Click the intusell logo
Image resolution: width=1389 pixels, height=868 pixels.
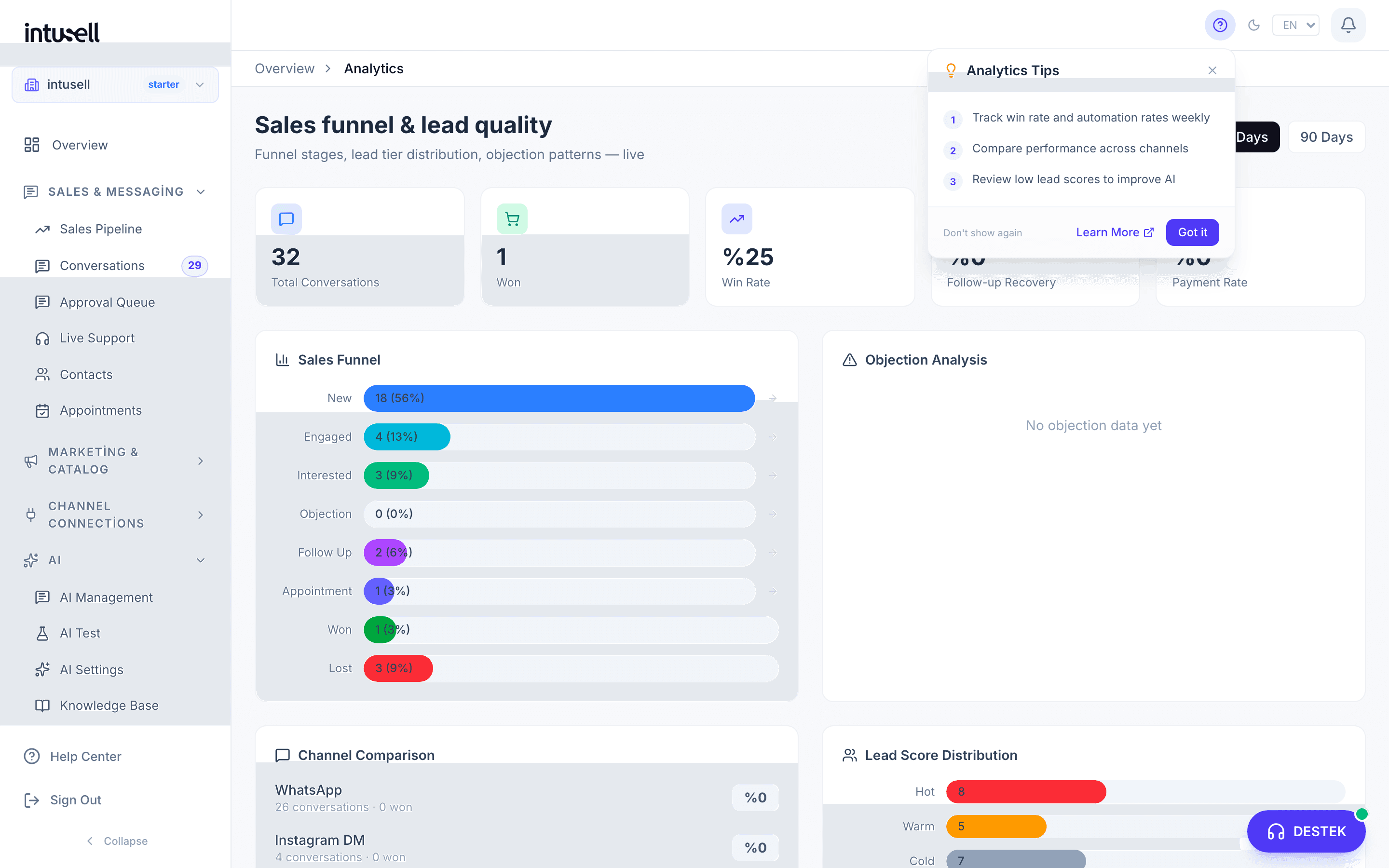(x=62, y=32)
